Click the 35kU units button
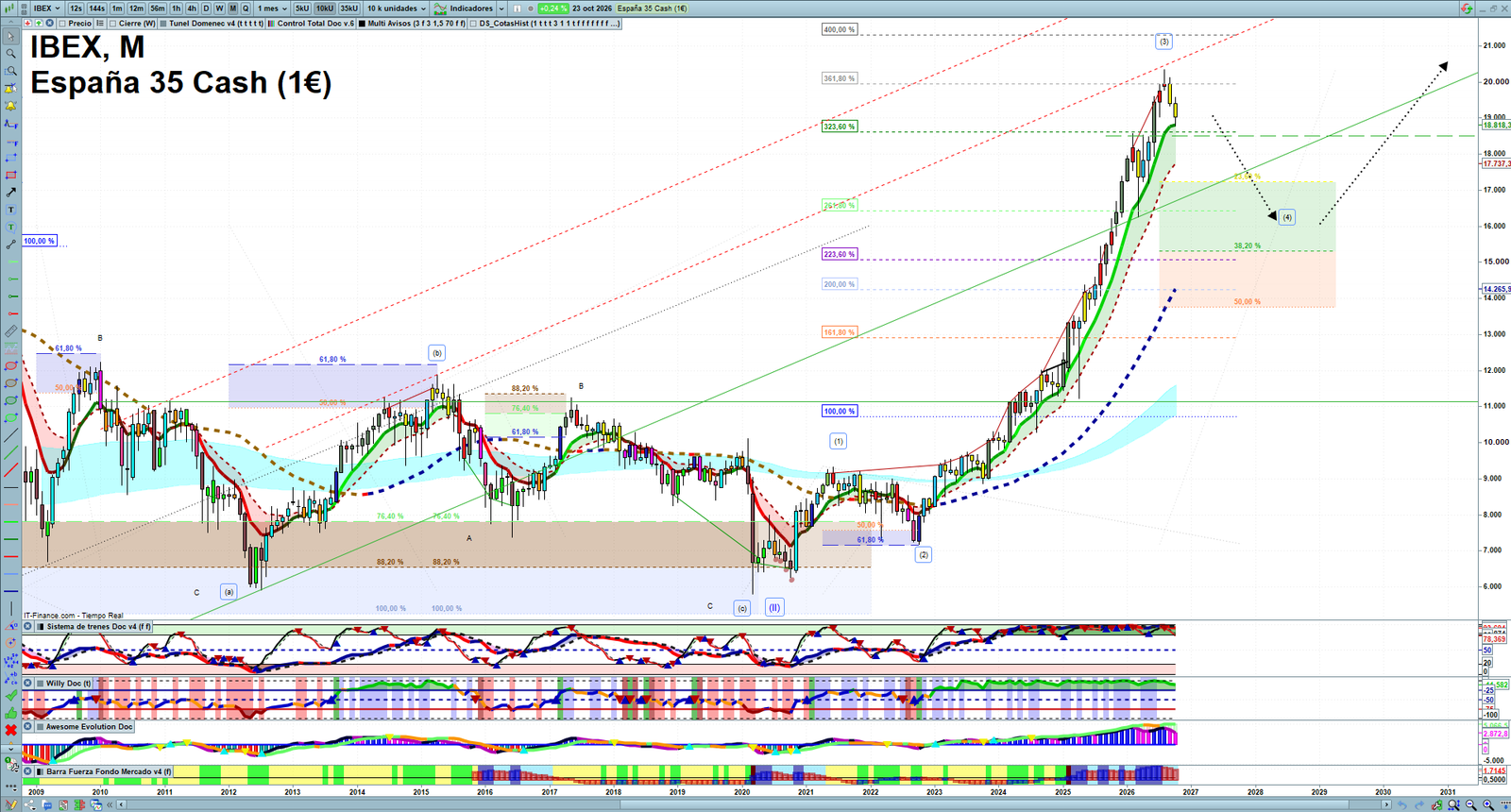1511x812 pixels. pos(349,8)
